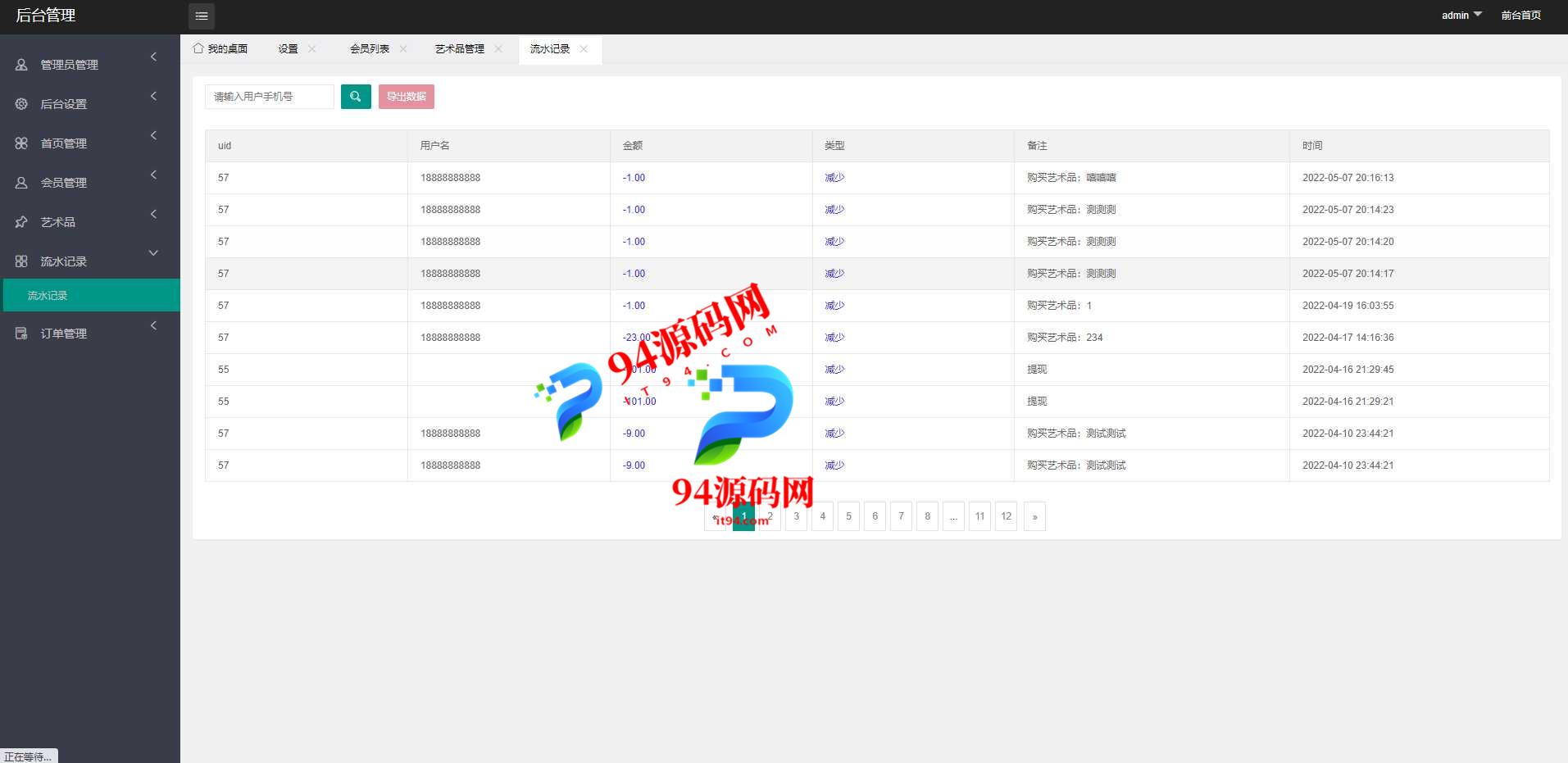The width and height of the screenshot is (1568, 763).
Task: Close the 艺术品管理 tab
Action: point(498,49)
